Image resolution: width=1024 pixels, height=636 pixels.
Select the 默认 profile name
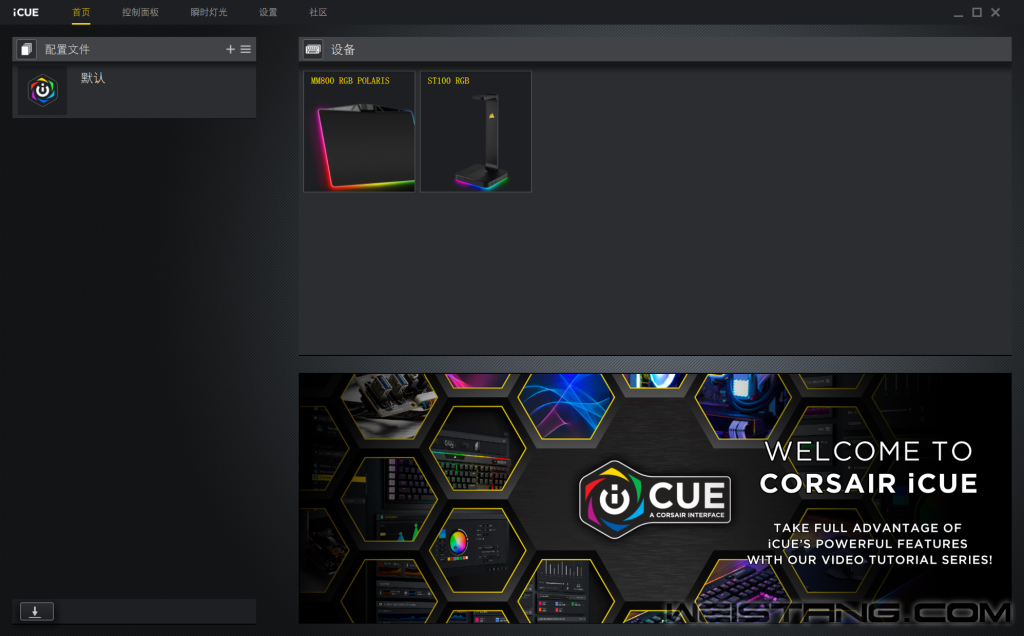(93, 78)
